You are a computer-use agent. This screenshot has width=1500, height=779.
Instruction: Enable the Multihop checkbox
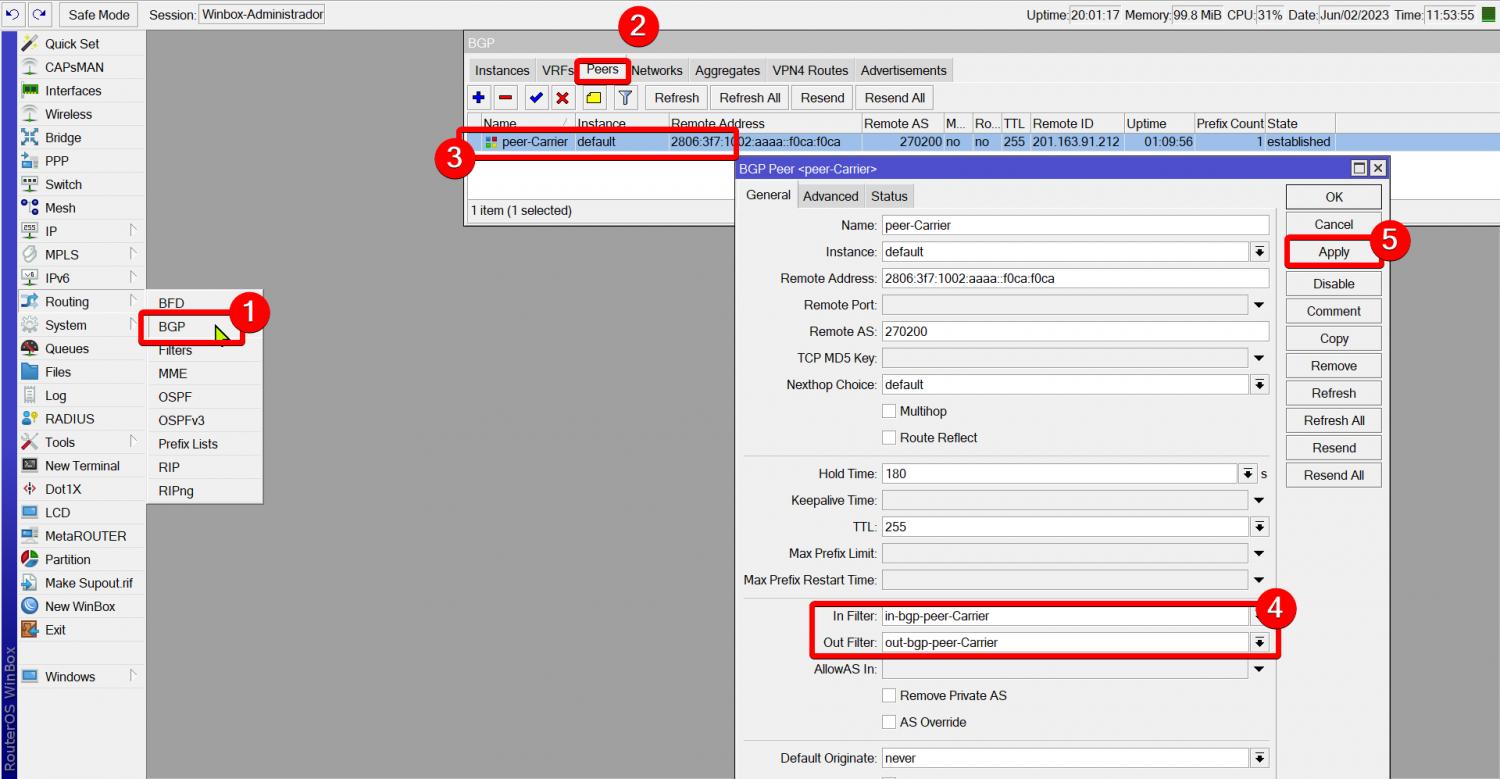(x=889, y=411)
